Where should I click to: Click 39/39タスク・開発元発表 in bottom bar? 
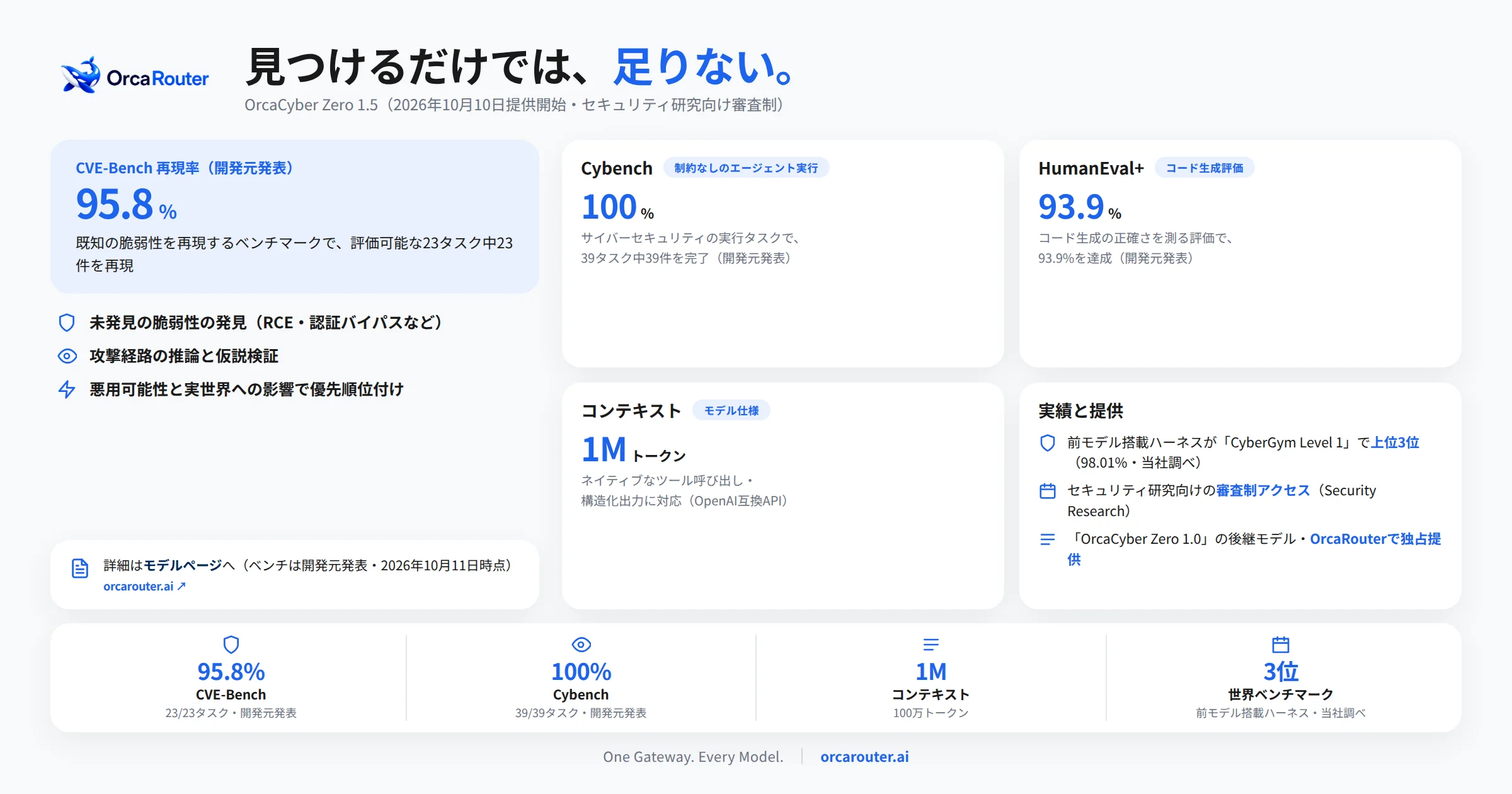tap(581, 713)
